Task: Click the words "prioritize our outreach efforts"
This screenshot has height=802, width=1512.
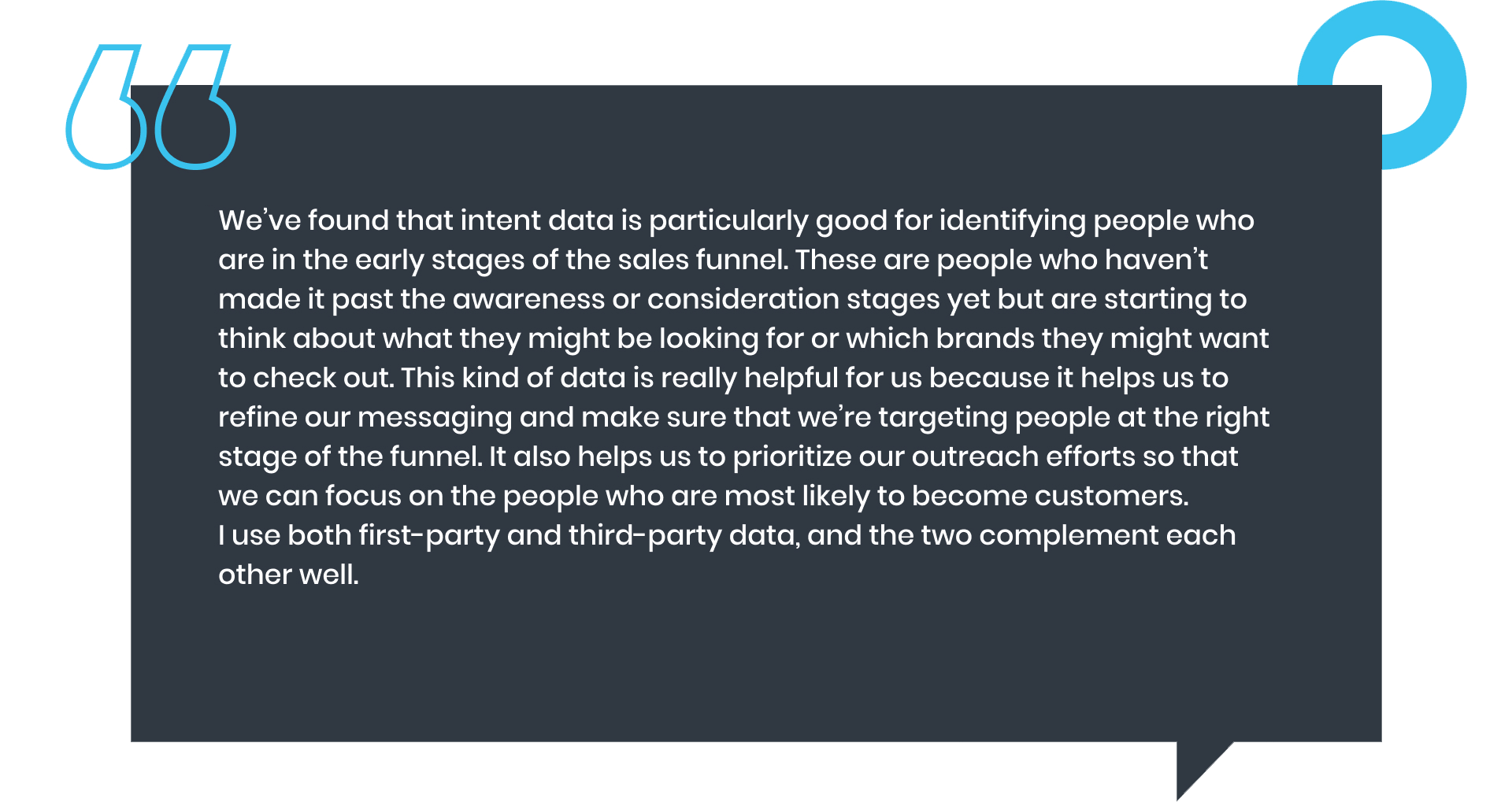Action: pyautogui.click(x=929, y=457)
